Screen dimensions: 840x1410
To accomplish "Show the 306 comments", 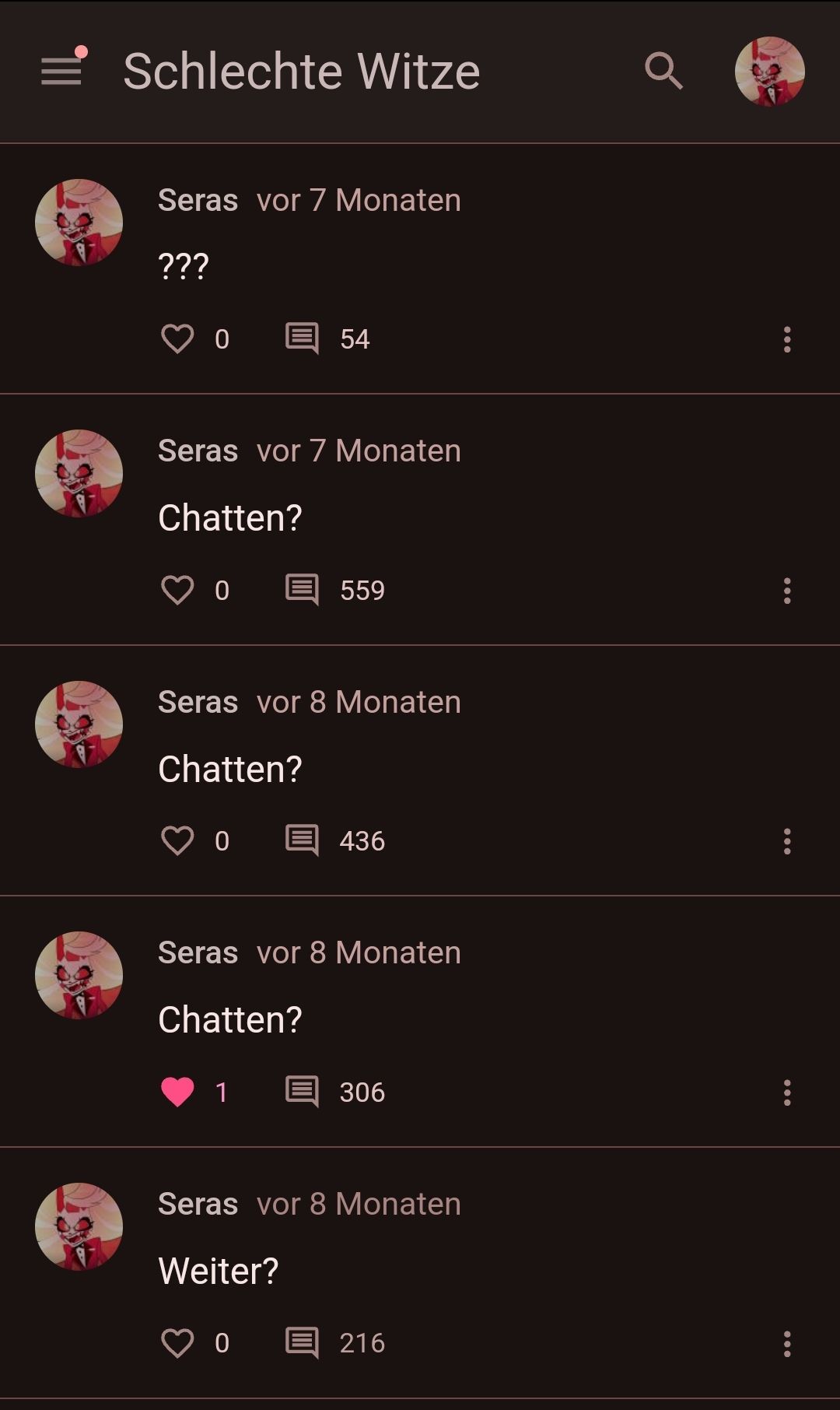I will 302,1092.
